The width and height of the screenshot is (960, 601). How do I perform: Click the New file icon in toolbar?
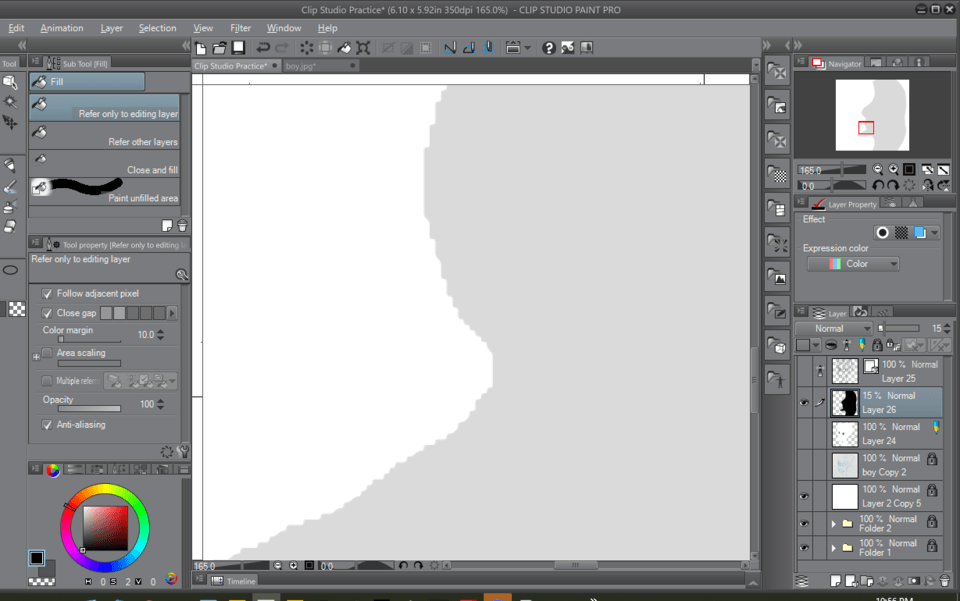click(201, 48)
